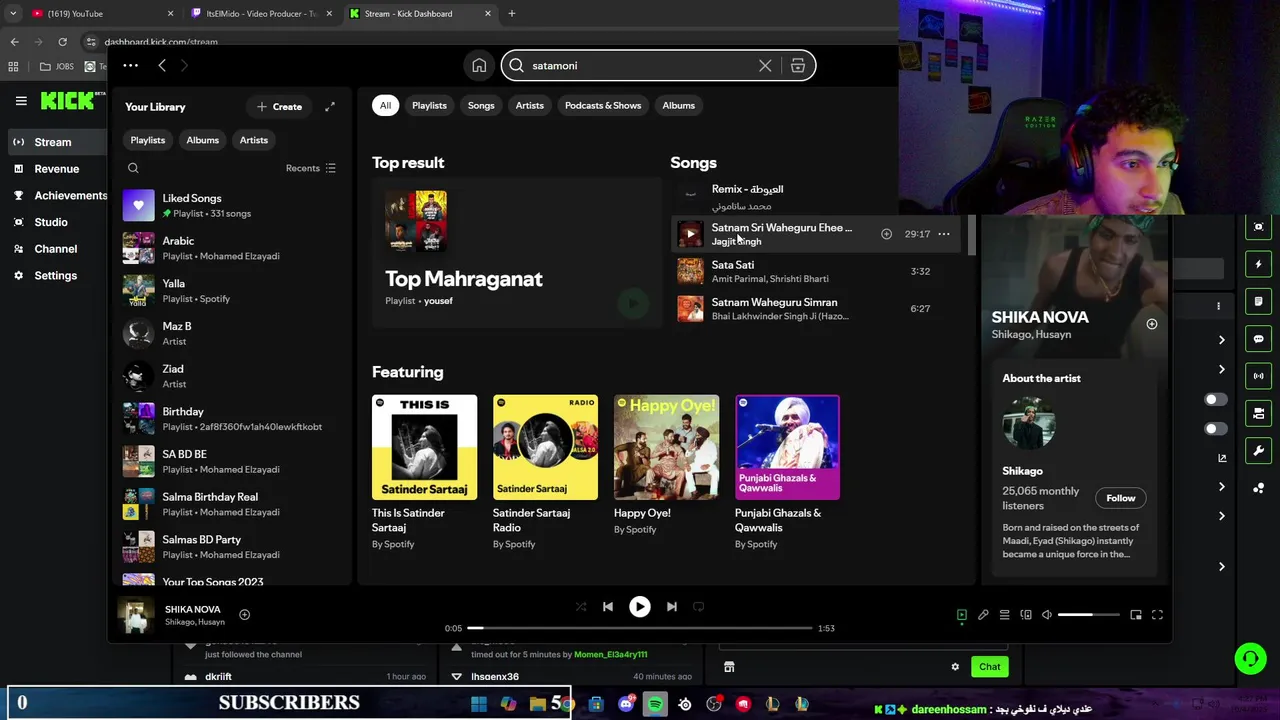This screenshot has height=720, width=1280.
Task: Search within Your Library
Action: (133, 168)
